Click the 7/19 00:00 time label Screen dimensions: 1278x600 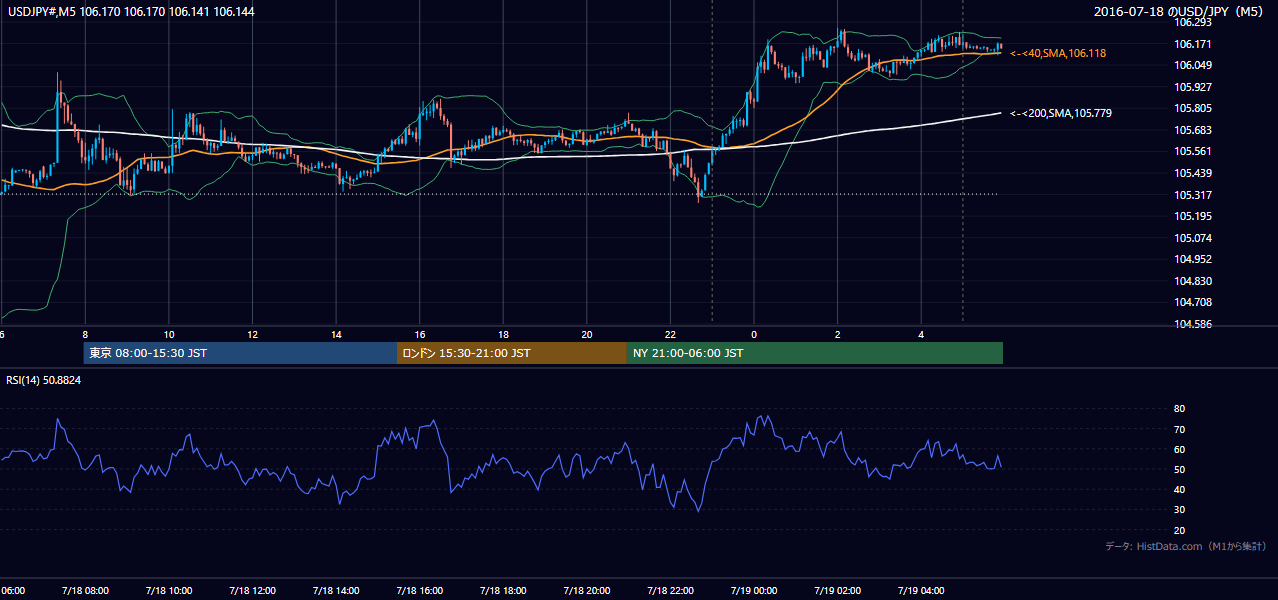753,591
